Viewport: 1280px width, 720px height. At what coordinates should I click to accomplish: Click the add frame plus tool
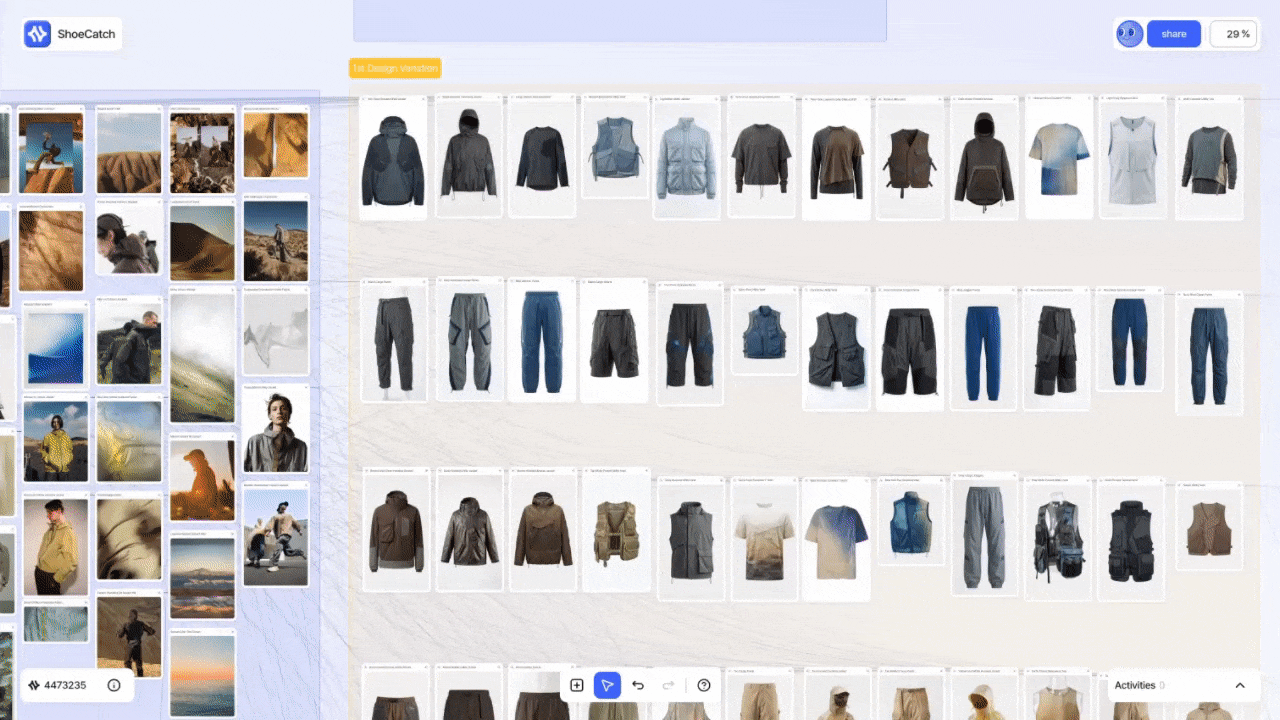click(x=577, y=685)
